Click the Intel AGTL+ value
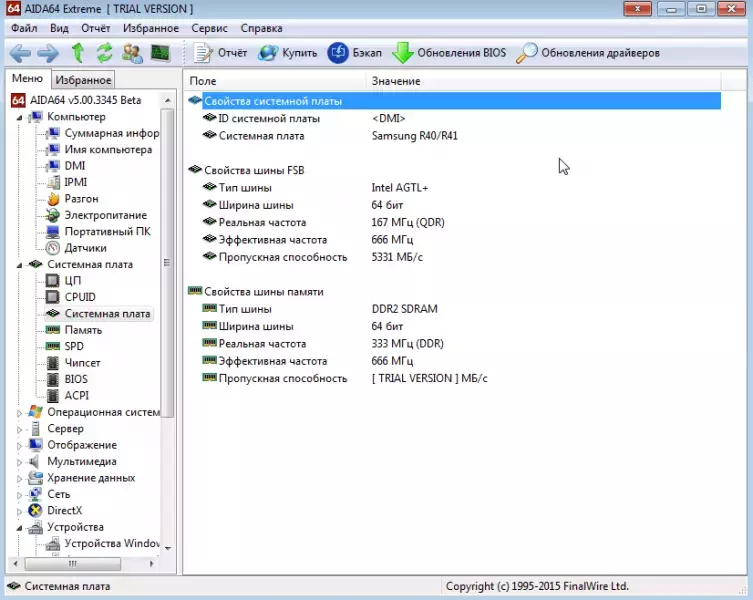The height and width of the screenshot is (600, 753). click(400, 188)
